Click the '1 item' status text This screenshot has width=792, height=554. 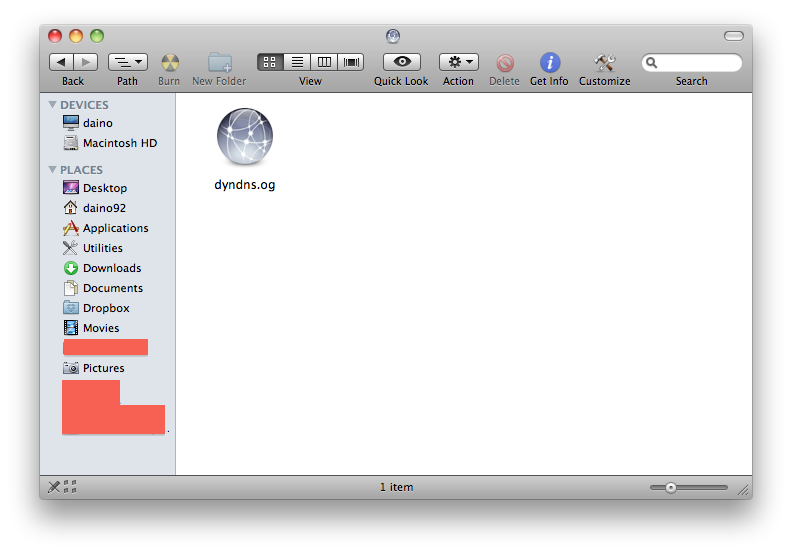397,487
